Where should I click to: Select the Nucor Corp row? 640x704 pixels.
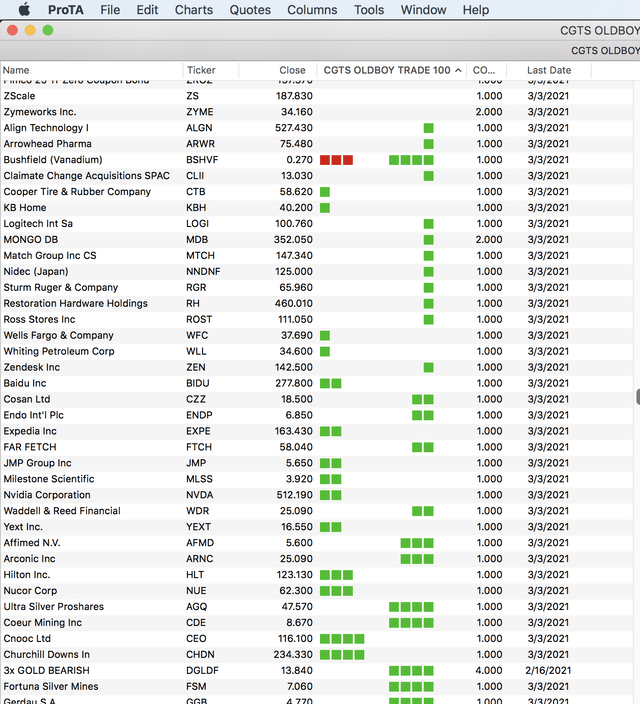pos(317,590)
